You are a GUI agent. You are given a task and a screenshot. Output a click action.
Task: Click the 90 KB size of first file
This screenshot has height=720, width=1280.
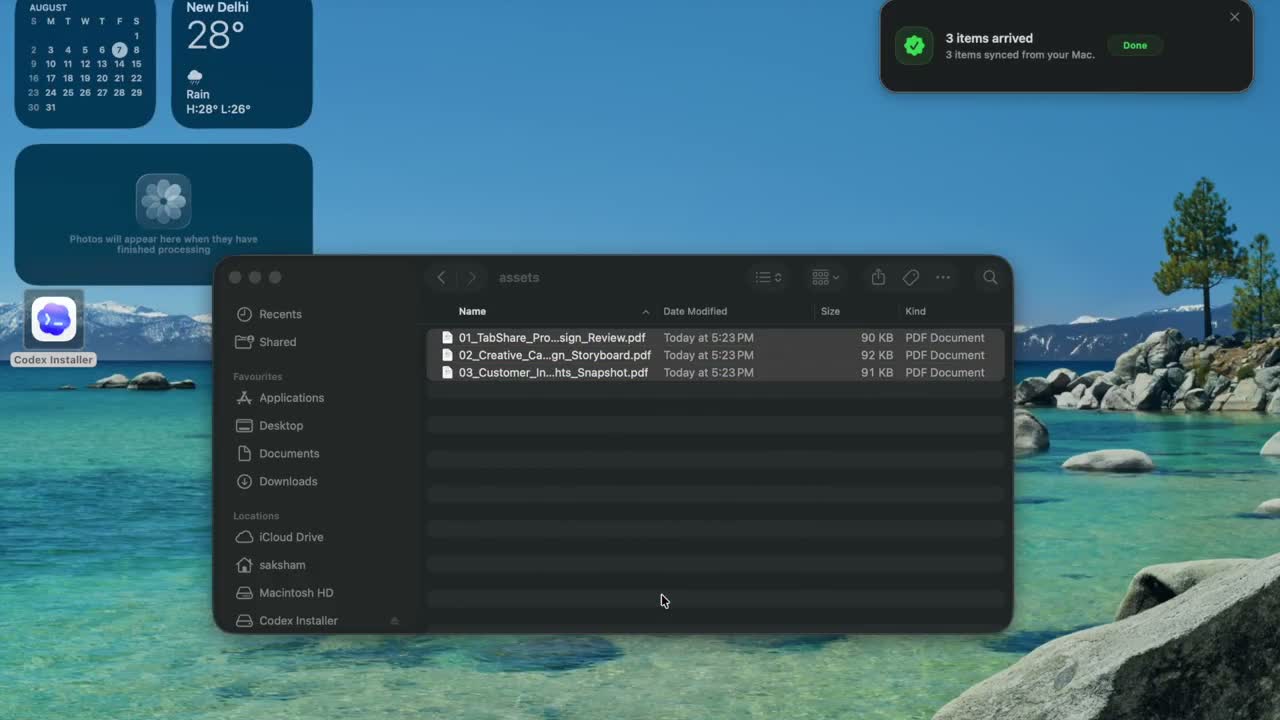(877, 338)
